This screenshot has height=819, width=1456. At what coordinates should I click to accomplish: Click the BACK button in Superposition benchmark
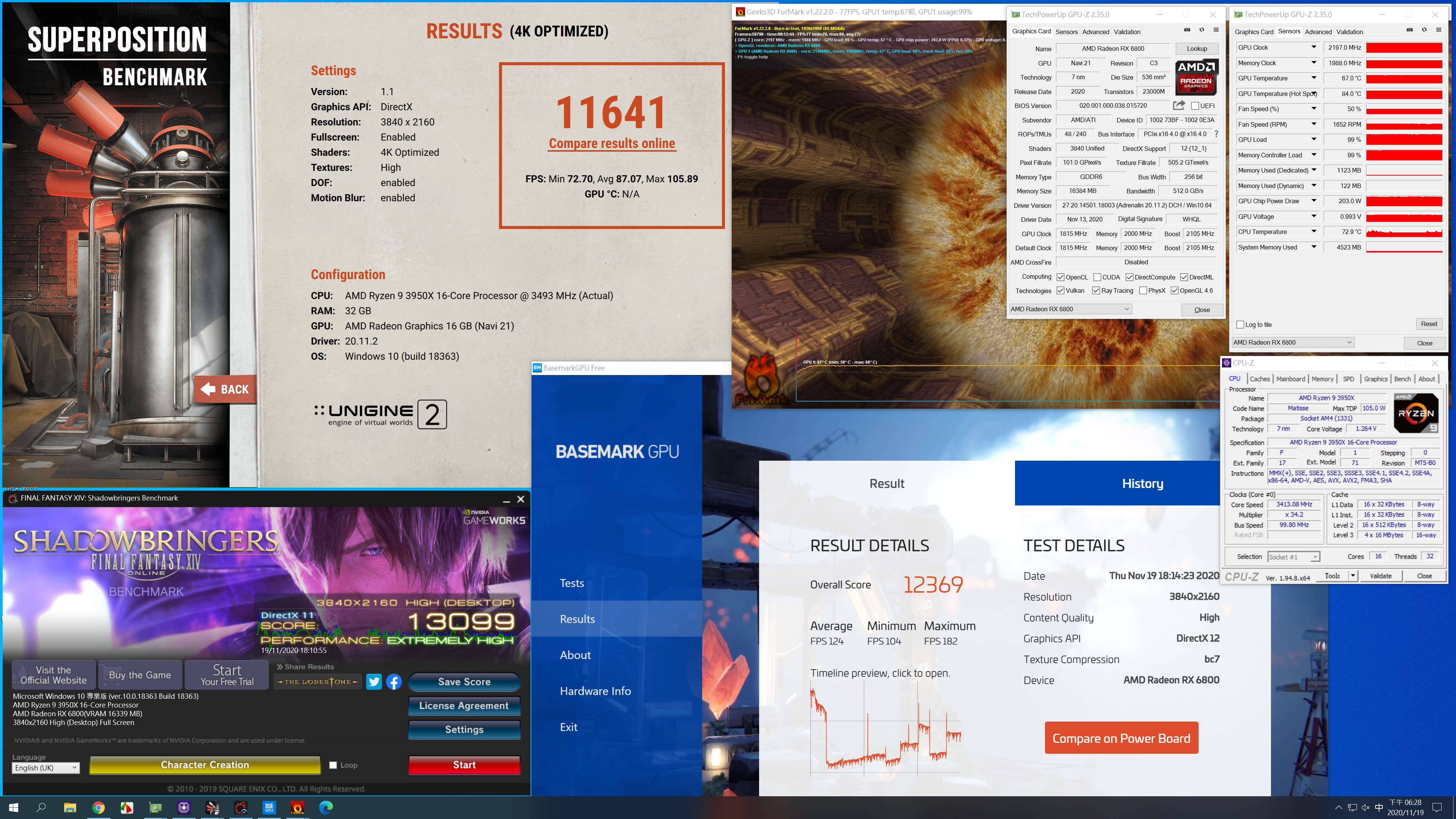click(x=226, y=389)
